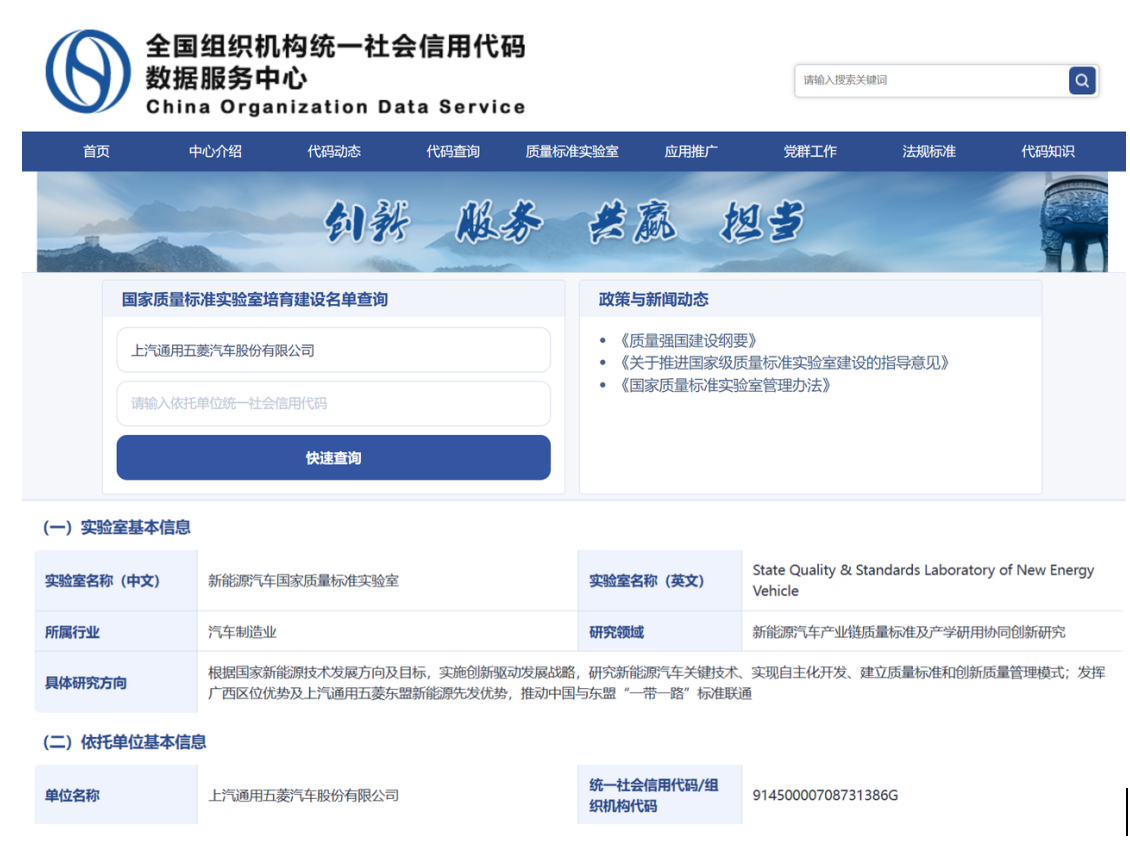Click 上汽通用五菱汽车股份有限公司 in the 单位名称 row

coord(303,796)
